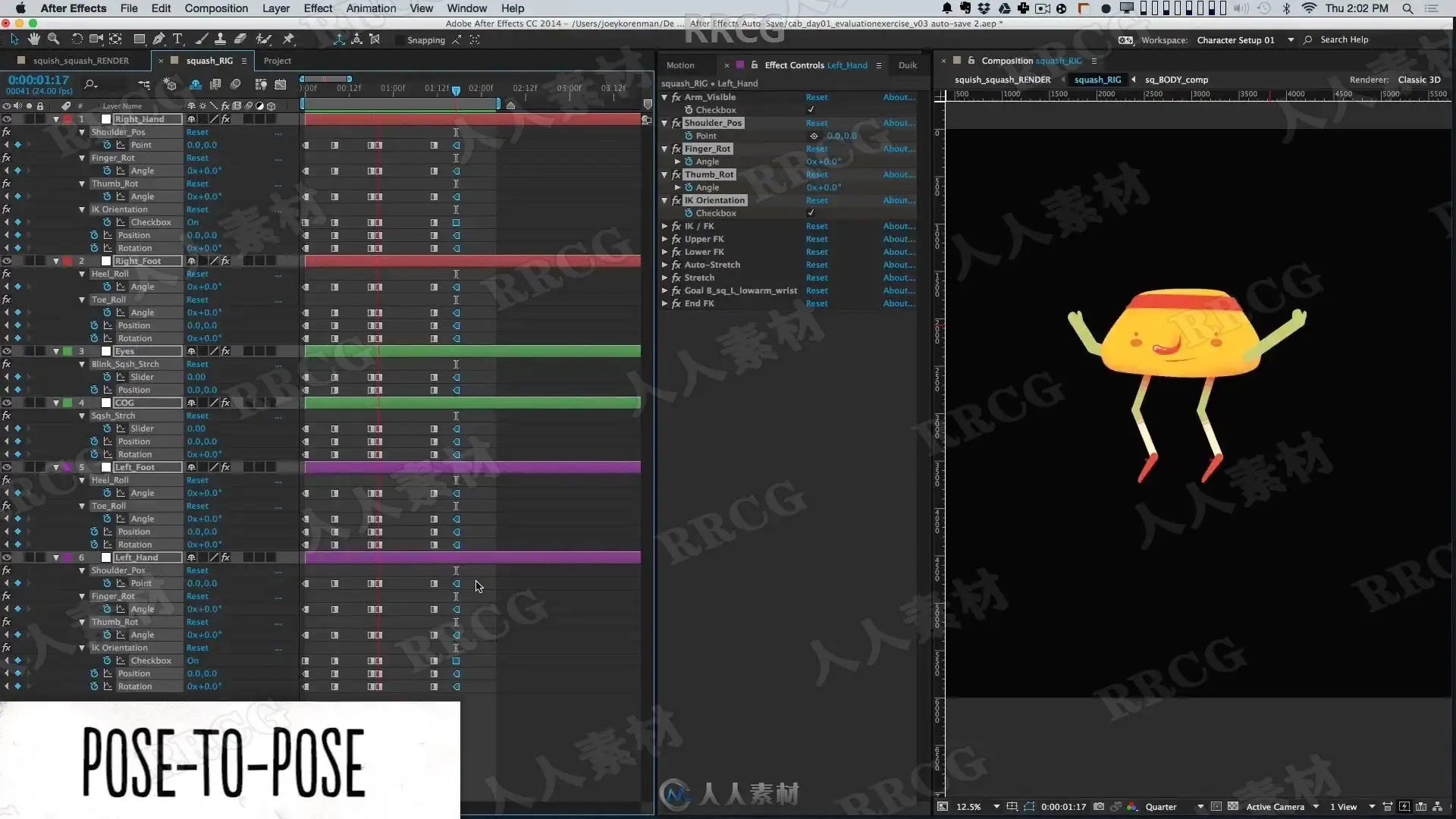Toggle the shy layers icon in timeline
This screenshot has width=1456, height=819.
[196, 84]
